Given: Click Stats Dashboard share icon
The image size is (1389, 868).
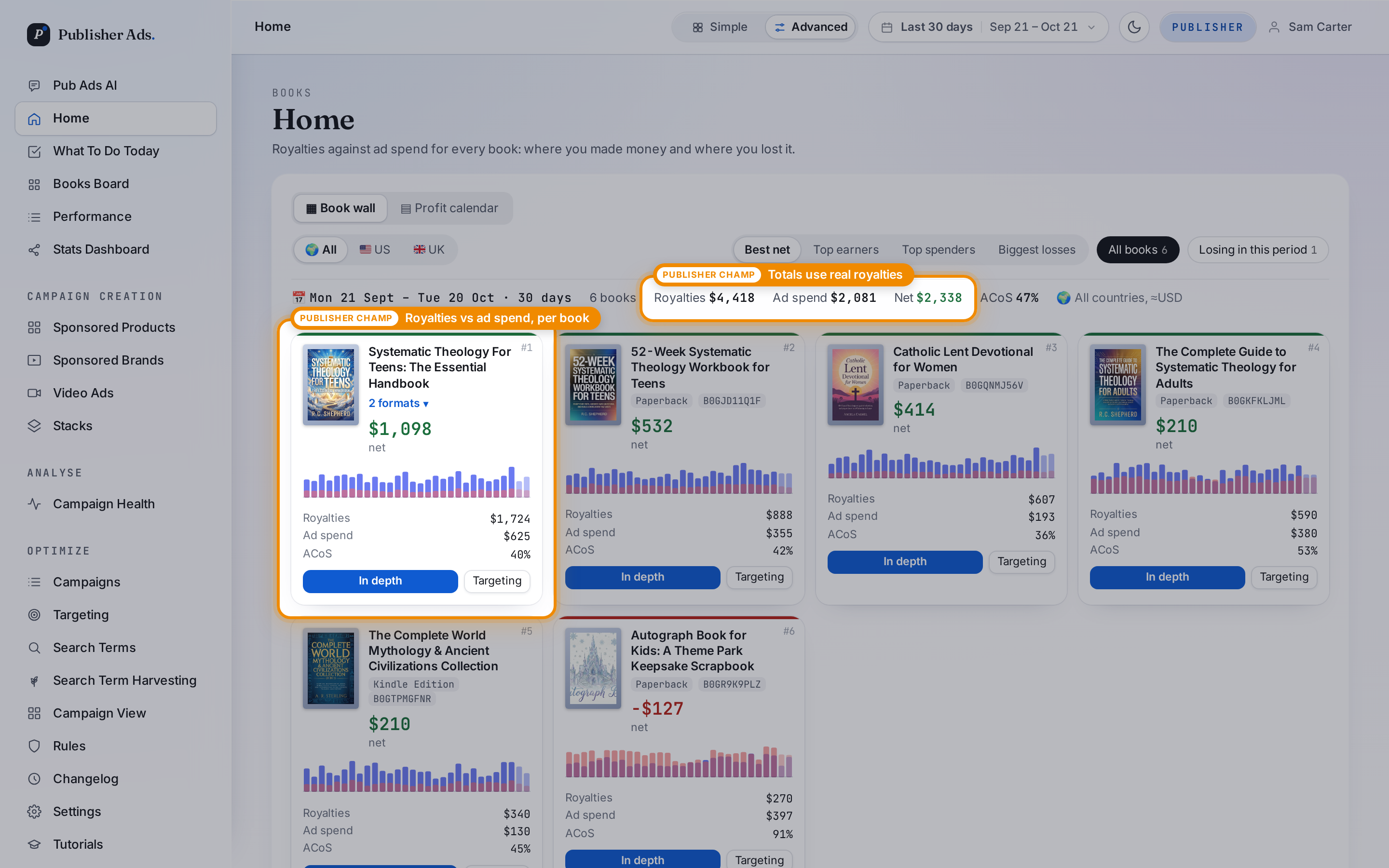Looking at the screenshot, I should [34, 249].
